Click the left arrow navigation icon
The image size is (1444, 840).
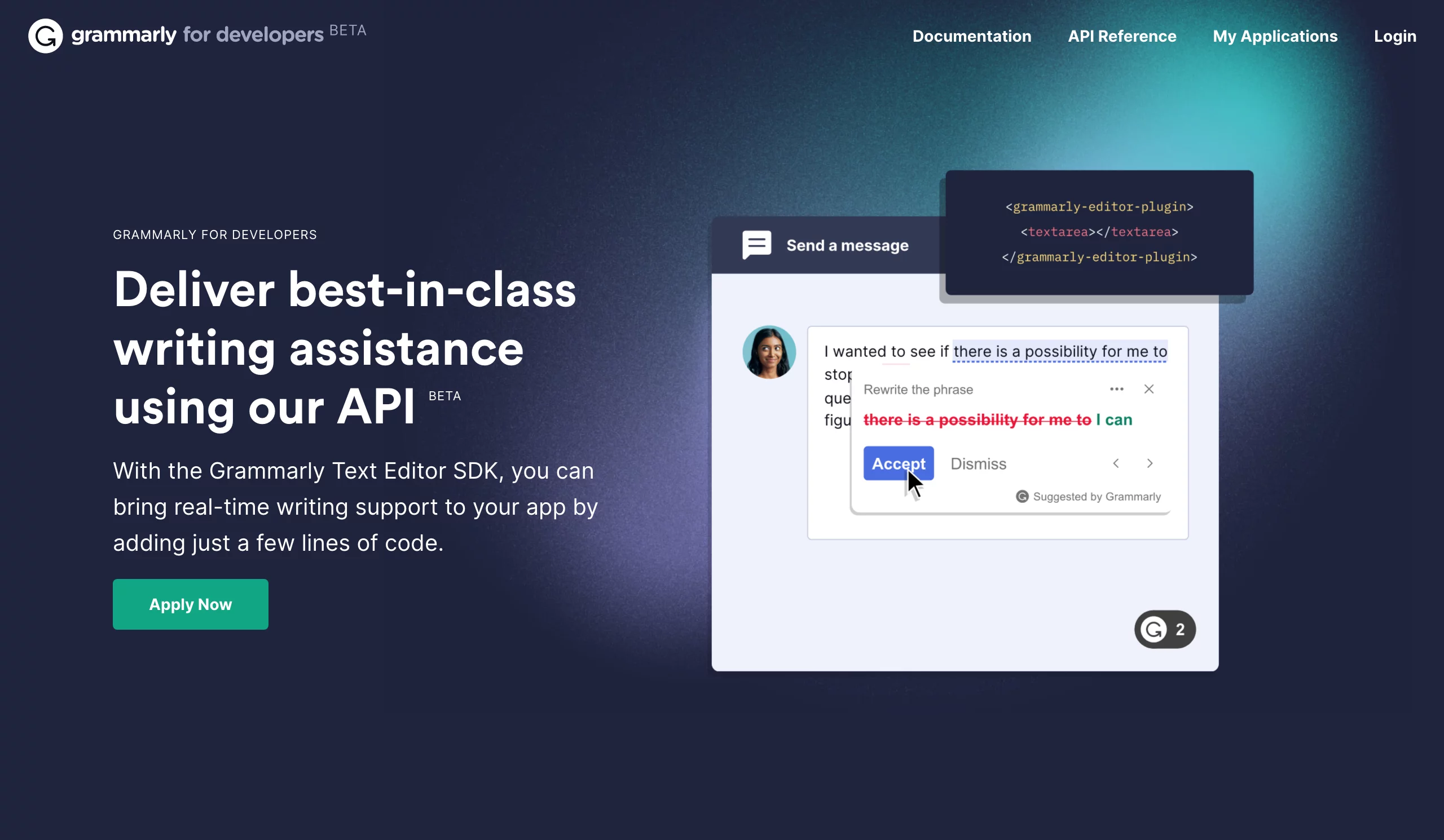pos(1116,462)
